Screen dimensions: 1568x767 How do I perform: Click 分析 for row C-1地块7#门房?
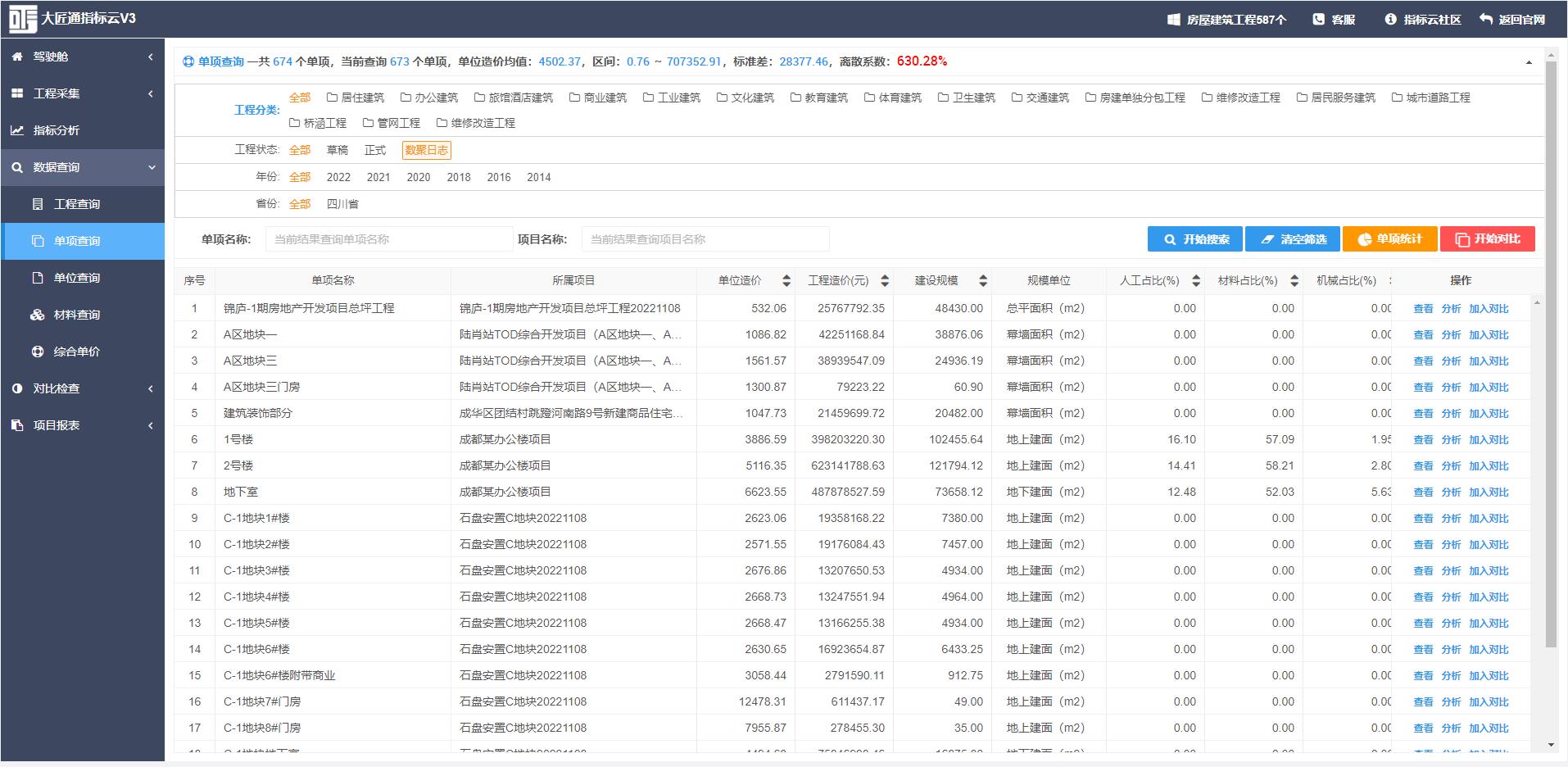click(1451, 701)
